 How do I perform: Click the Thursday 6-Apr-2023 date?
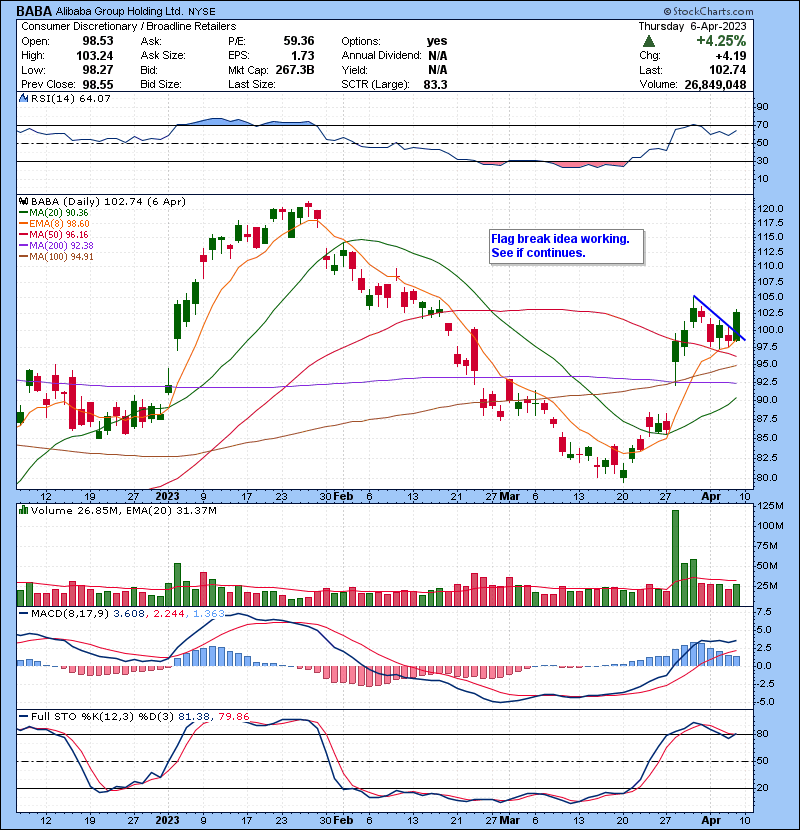693,26
